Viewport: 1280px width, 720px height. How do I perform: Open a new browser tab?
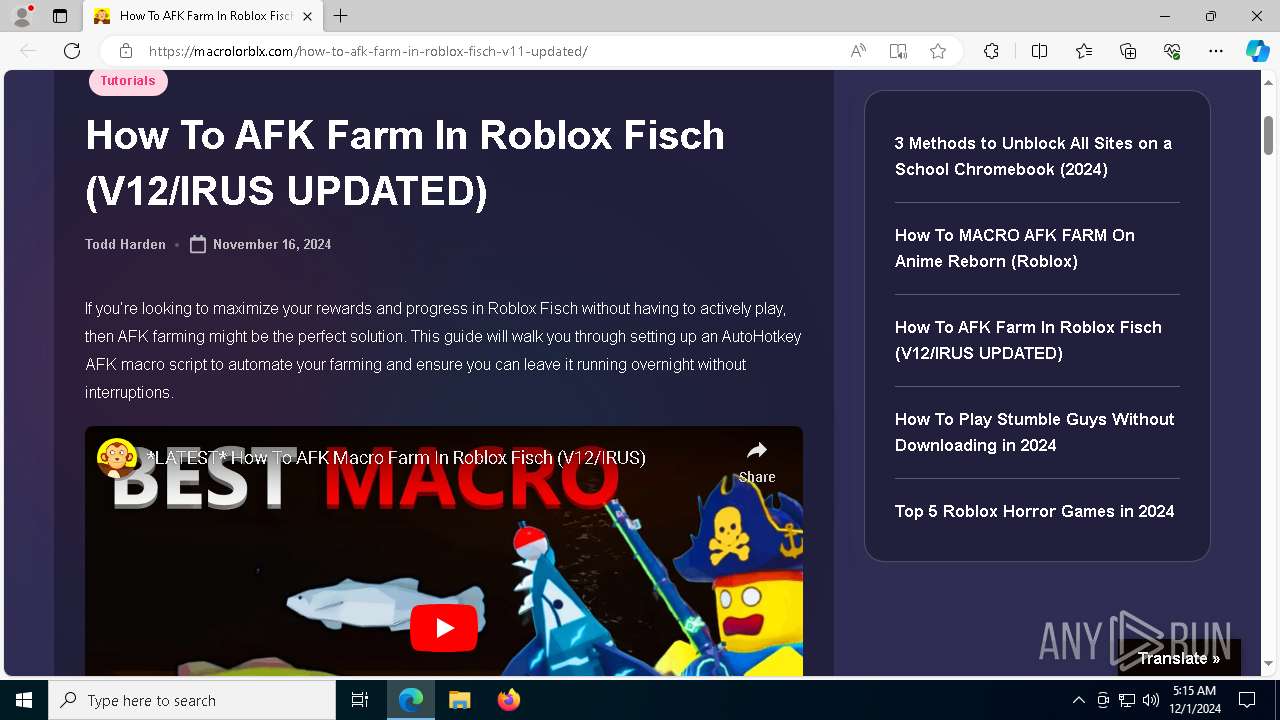(x=341, y=16)
